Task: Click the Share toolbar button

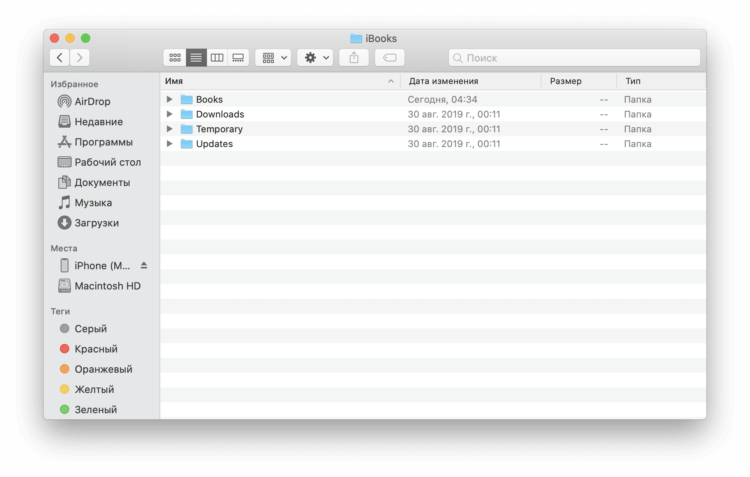Action: pyautogui.click(x=354, y=58)
